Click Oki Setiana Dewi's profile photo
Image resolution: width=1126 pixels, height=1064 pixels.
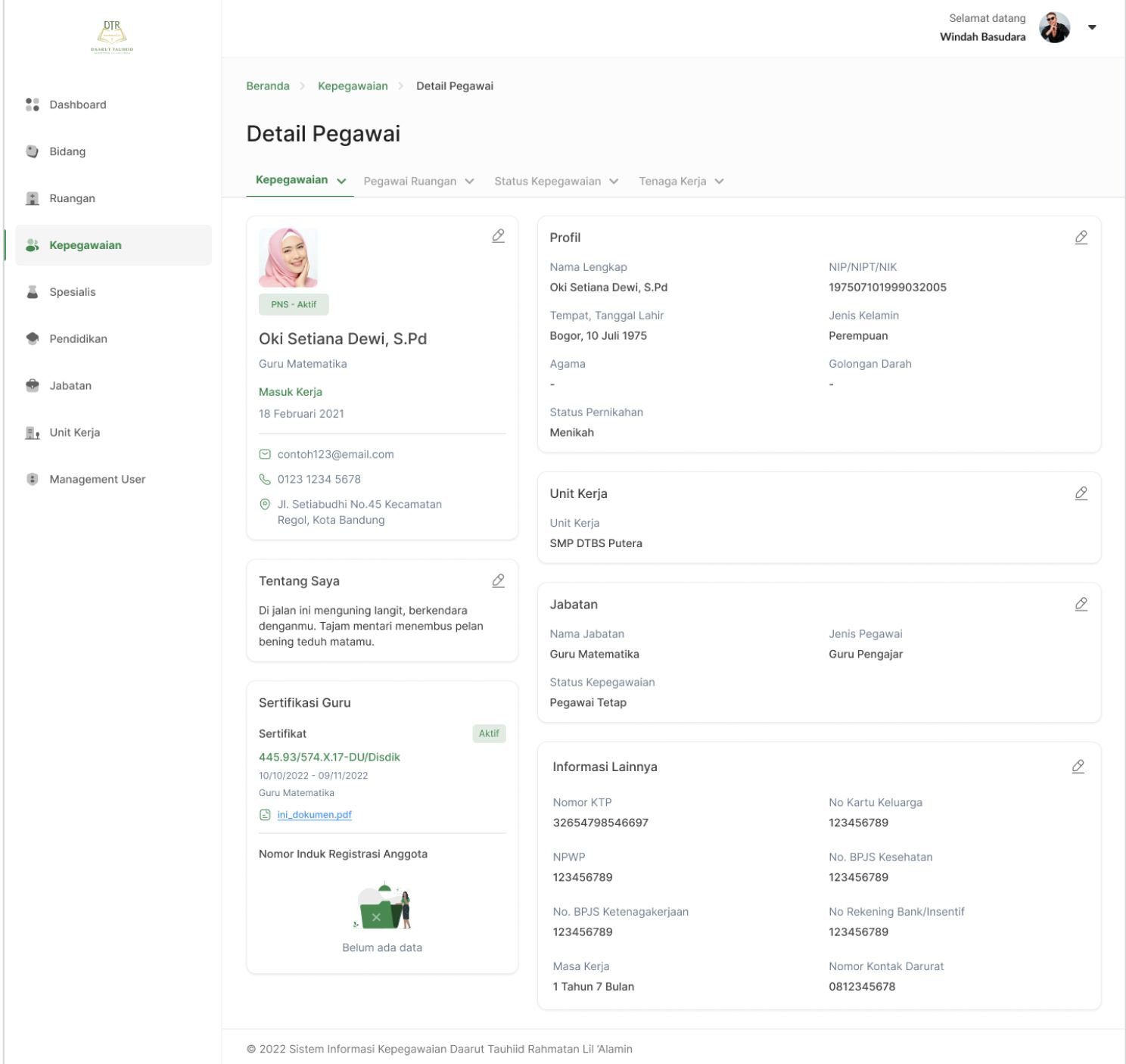[x=288, y=258]
